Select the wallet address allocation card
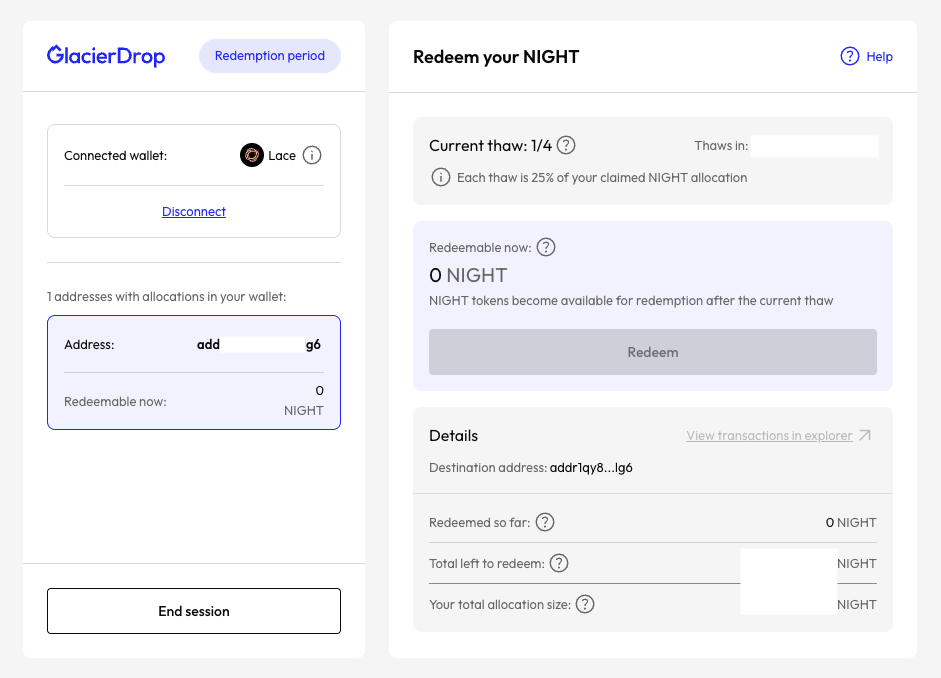Viewport: 941px width, 678px height. (194, 372)
